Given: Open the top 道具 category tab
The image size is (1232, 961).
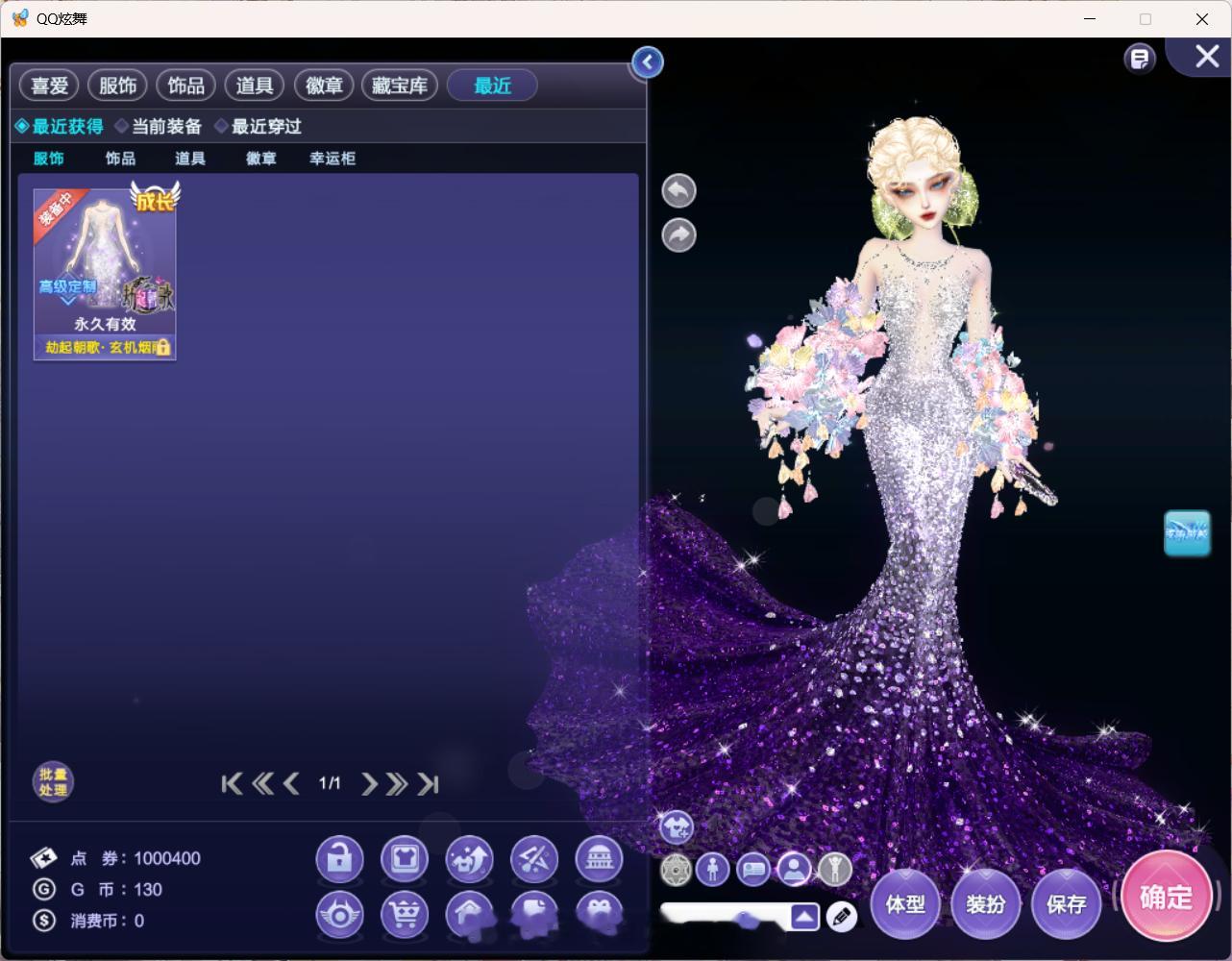Looking at the screenshot, I should click(x=255, y=86).
